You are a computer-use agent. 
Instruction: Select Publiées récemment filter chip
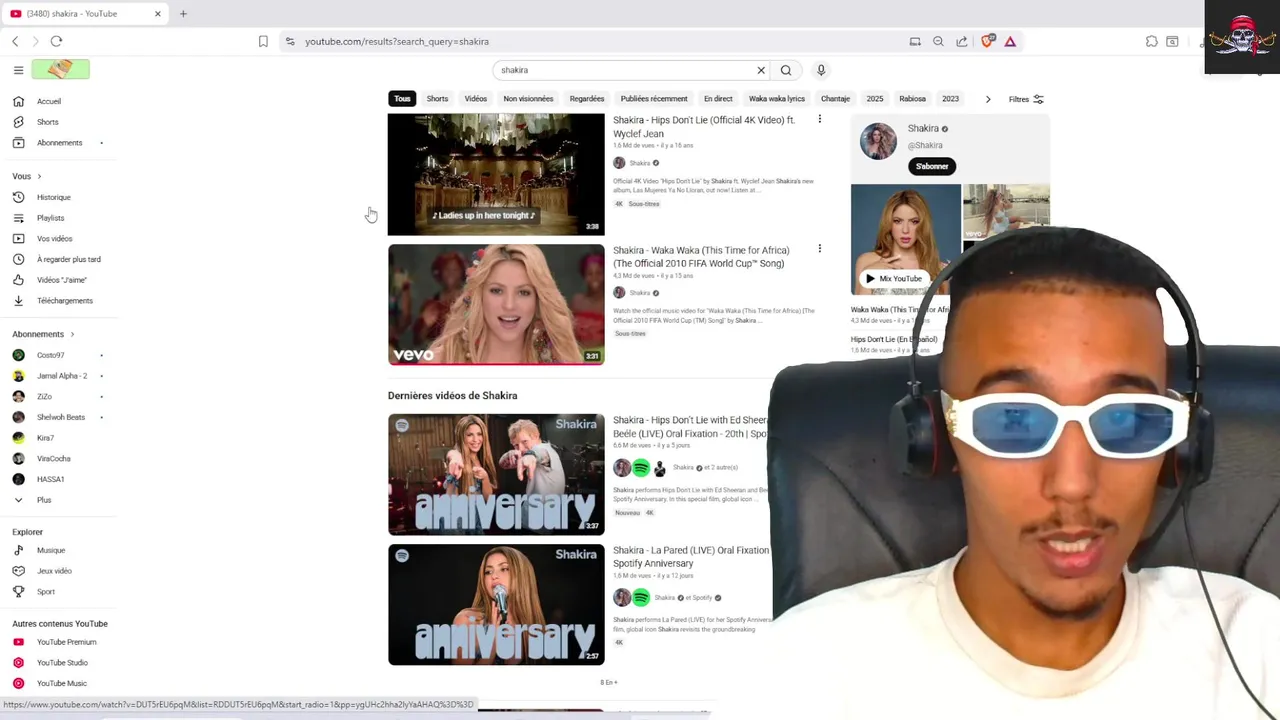[x=654, y=99]
